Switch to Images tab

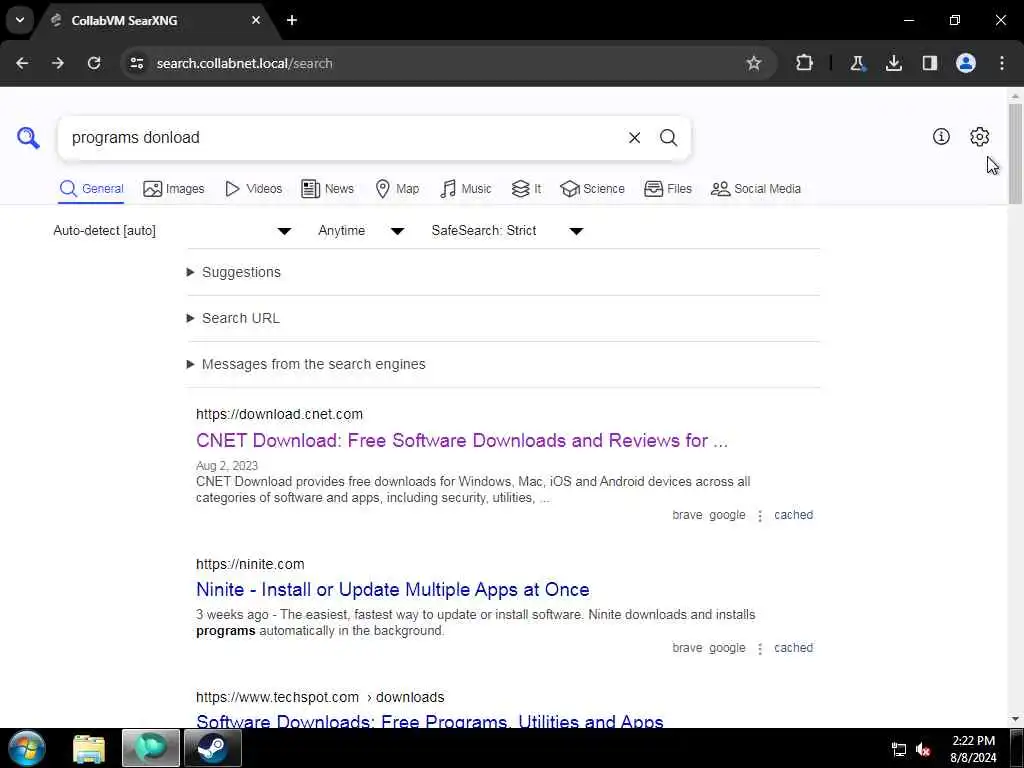174,189
